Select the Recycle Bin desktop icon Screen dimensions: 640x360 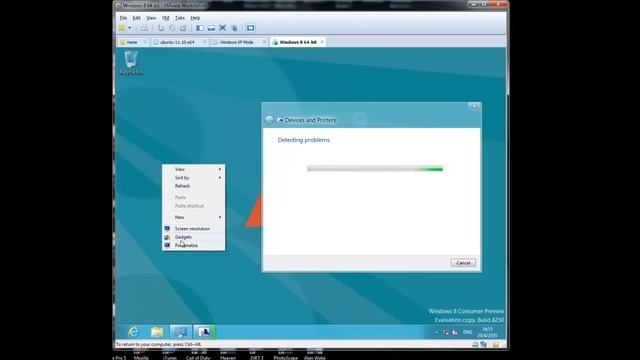pos(131,63)
